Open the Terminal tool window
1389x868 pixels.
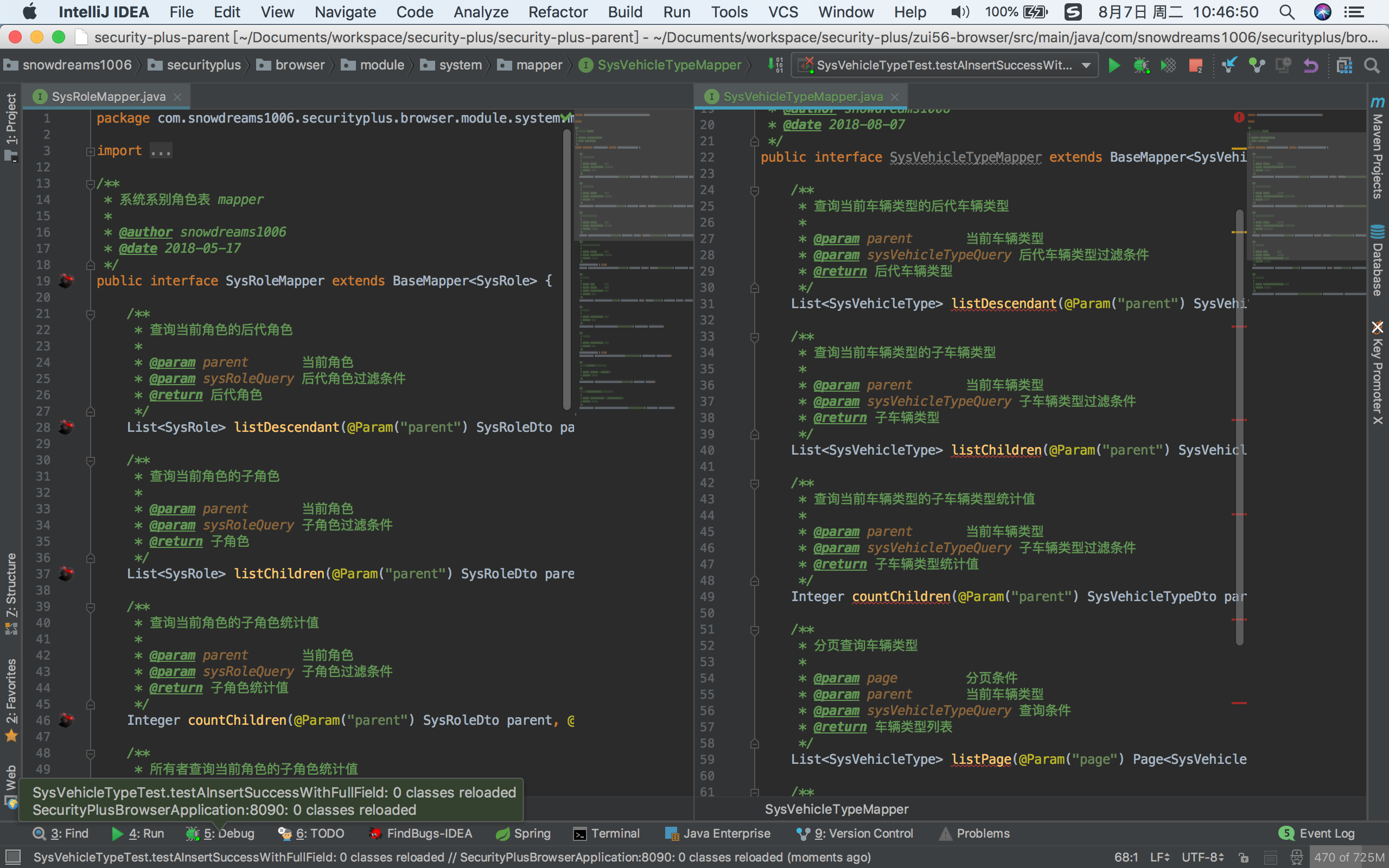607,834
